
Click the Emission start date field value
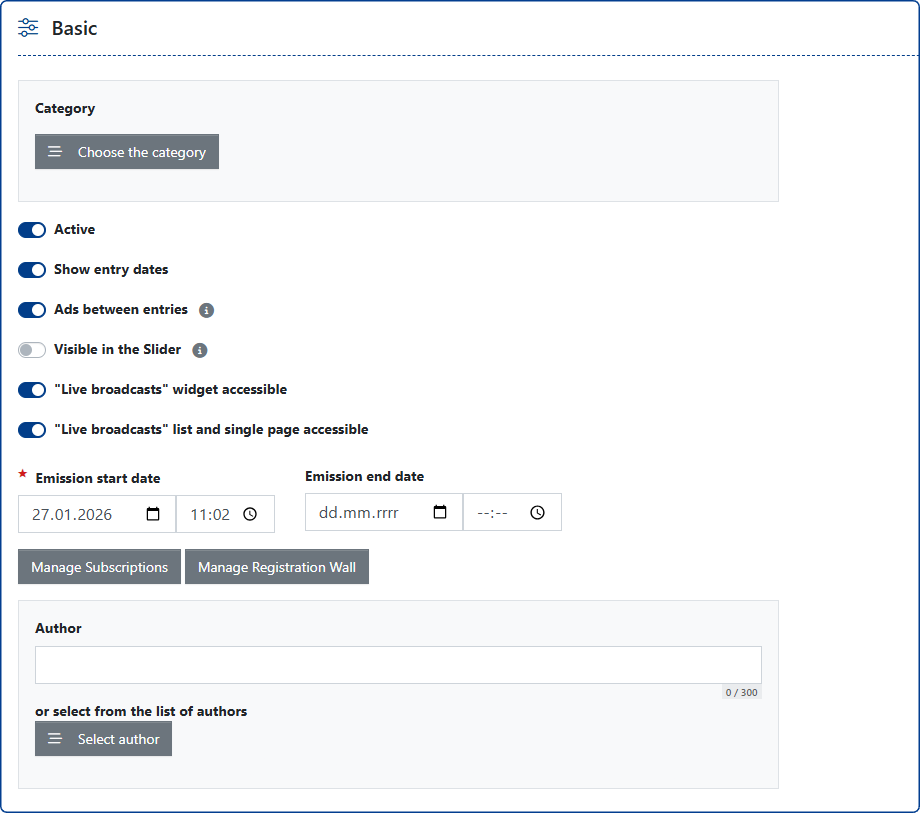[x=72, y=514]
